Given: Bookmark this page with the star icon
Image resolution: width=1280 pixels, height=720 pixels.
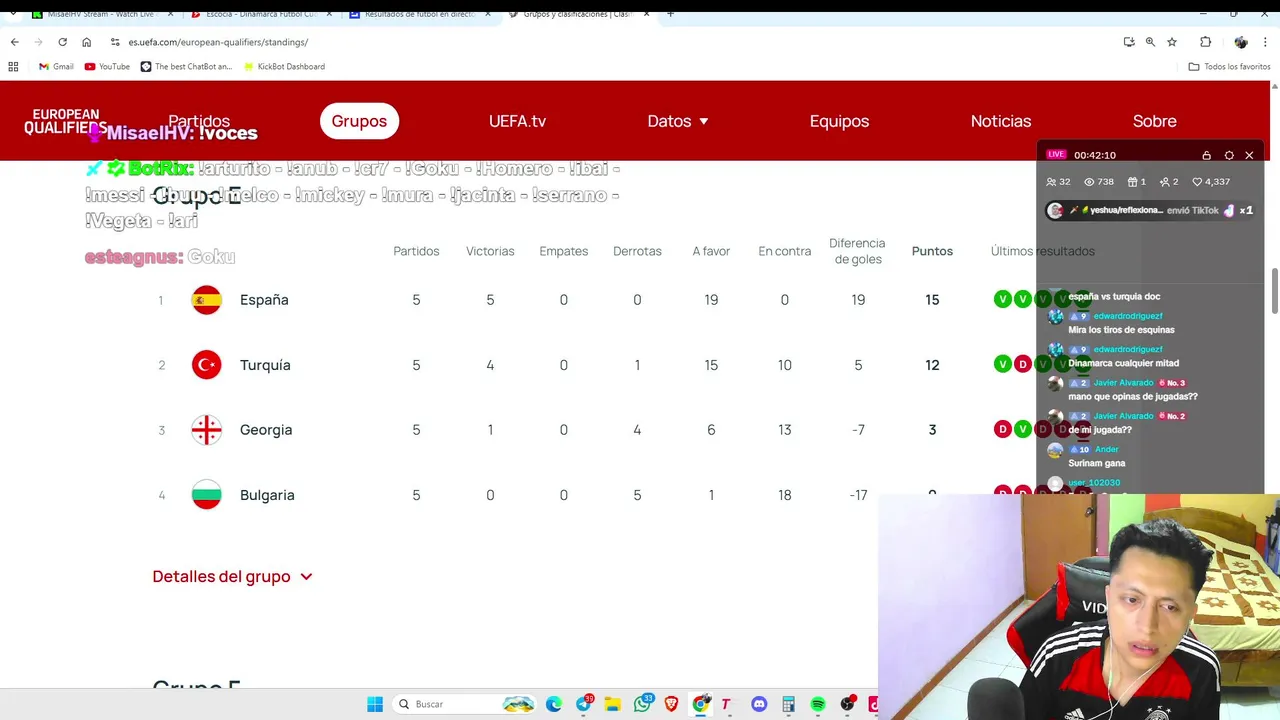Looking at the screenshot, I should coord(1172,42).
